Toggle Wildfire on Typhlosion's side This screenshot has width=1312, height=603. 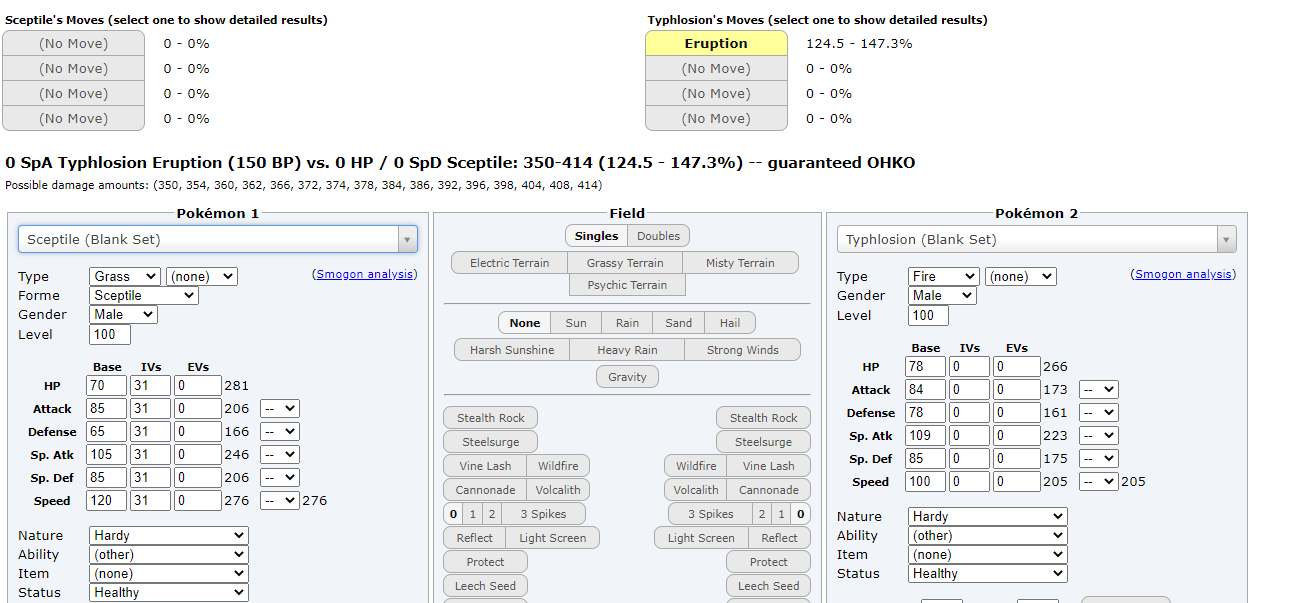coord(696,466)
